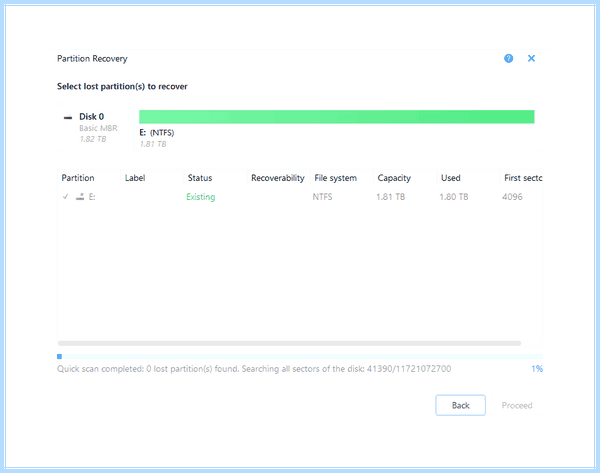Select the Existing status cell
The width and height of the screenshot is (600, 473).
pyautogui.click(x=201, y=197)
